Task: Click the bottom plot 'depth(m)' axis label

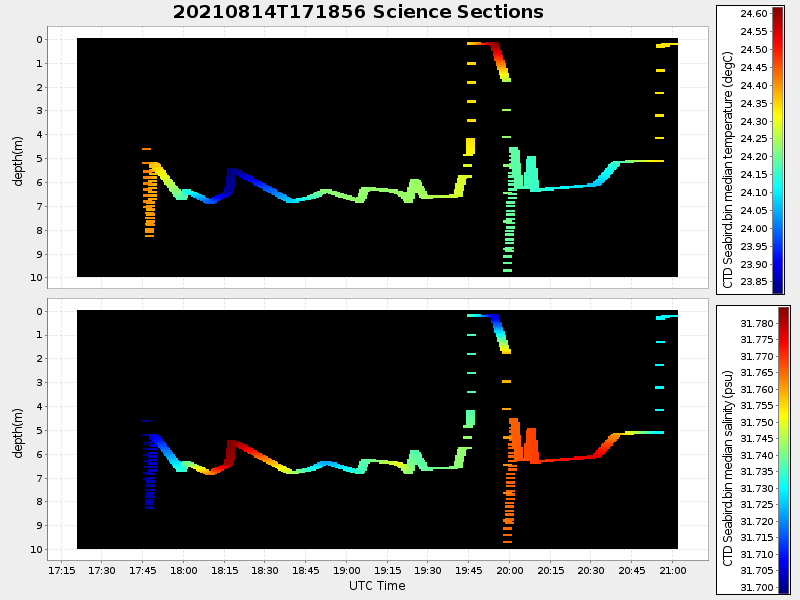Action: [x=18, y=433]
